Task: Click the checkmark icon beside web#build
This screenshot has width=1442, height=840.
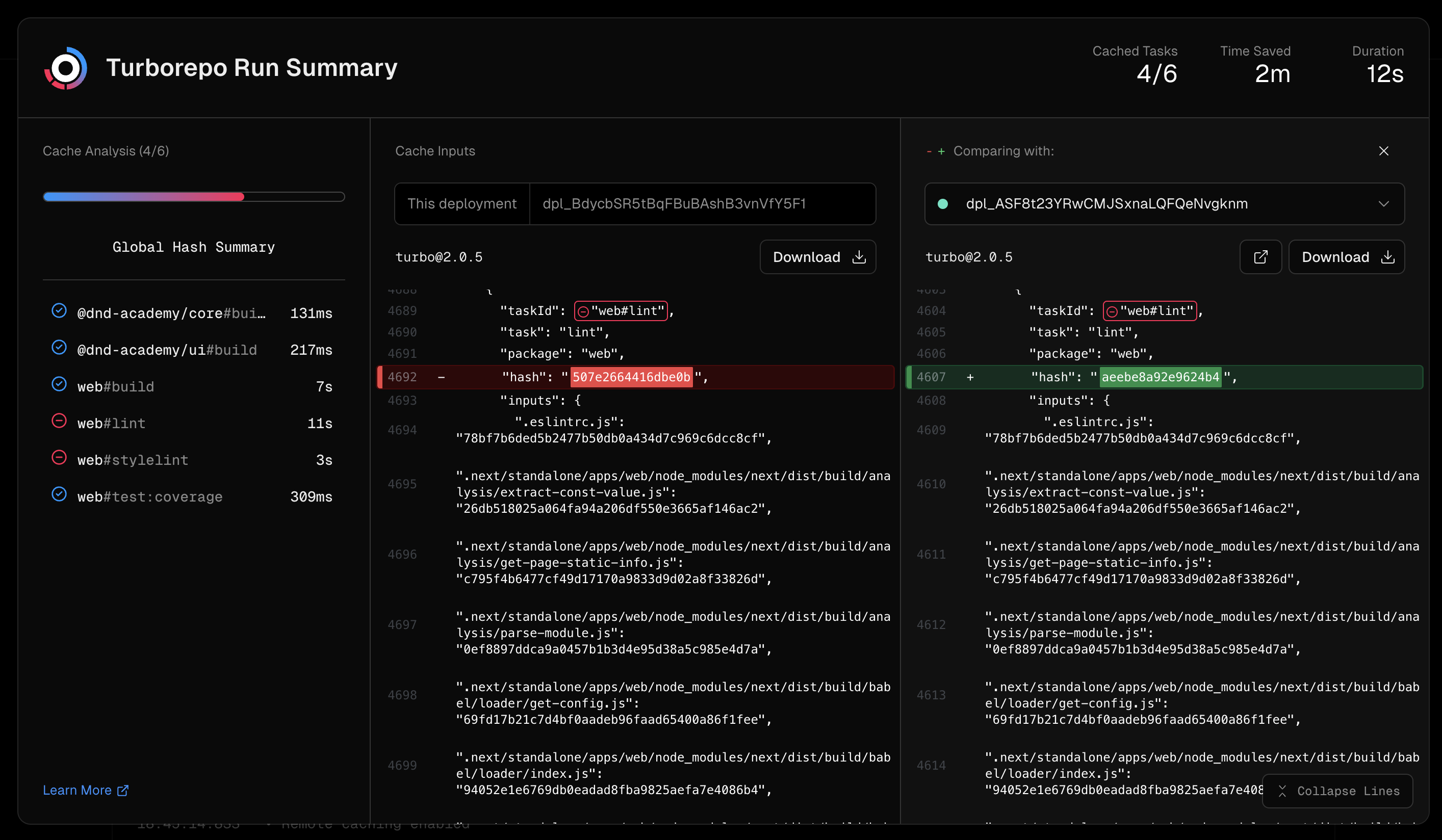Action: (x=59, y=384)
